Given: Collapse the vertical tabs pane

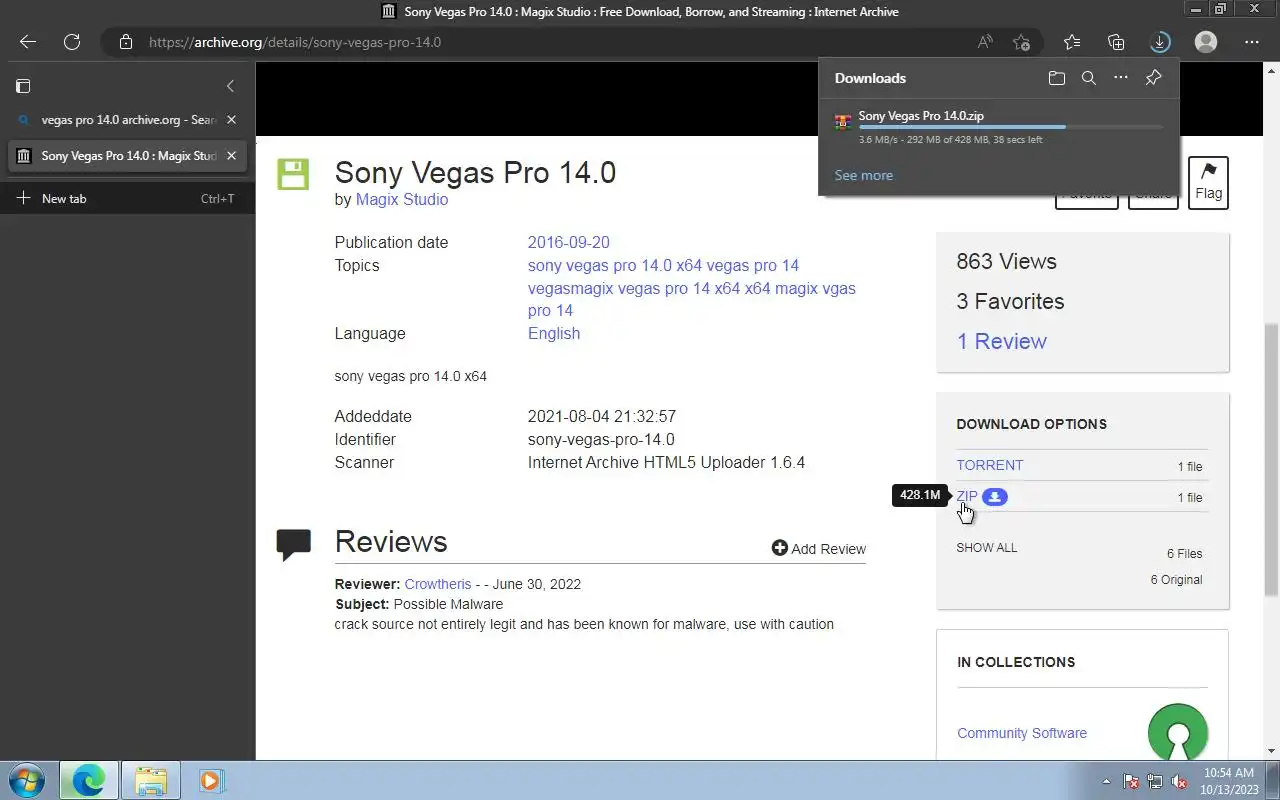Looking at the screenshot, I should tap(230, 86).
